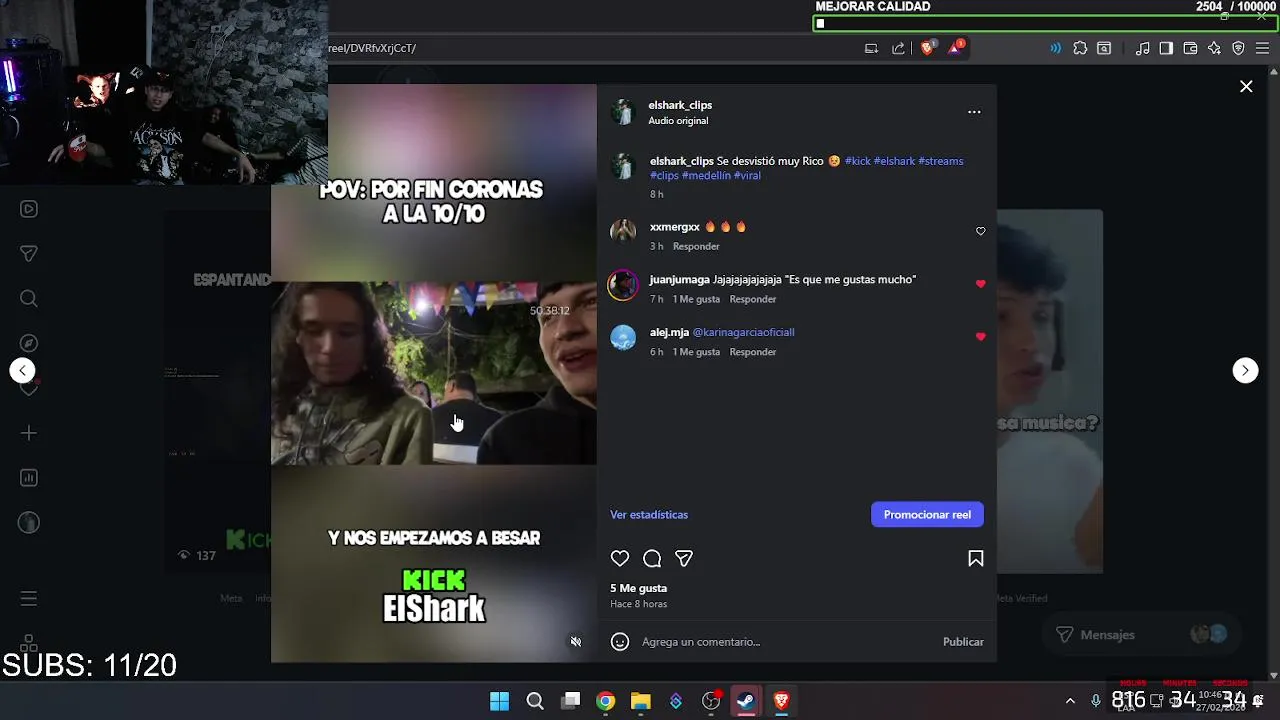Open the More hamburger menu in sidebar
The image size is (1280, 720).
pyautogui.click(x=29, y=599)
